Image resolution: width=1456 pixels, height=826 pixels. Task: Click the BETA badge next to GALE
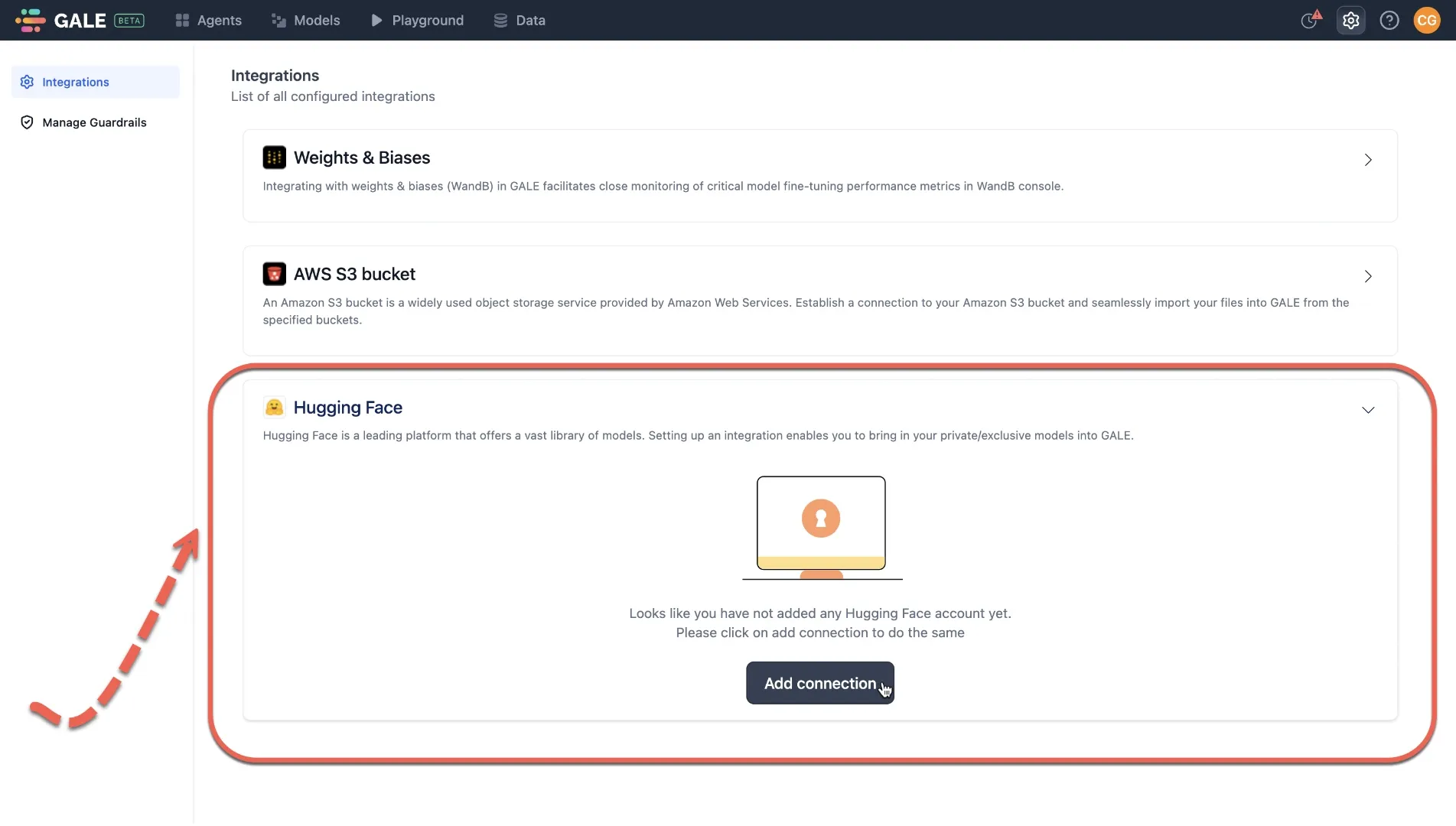(x=129, y=21)
